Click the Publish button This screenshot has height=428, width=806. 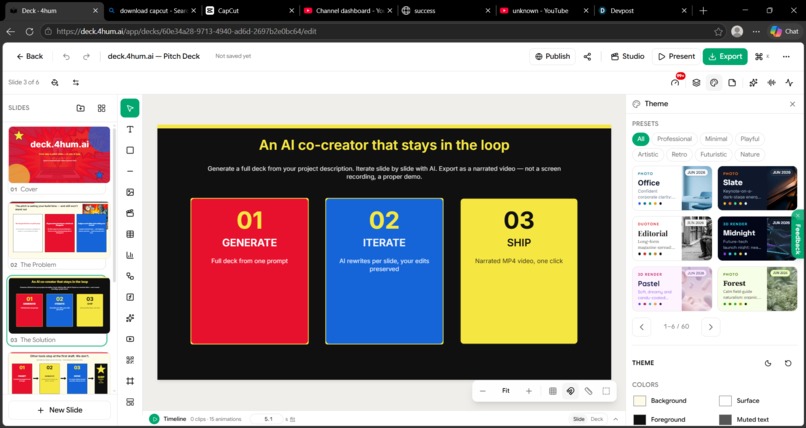[x=552, y=57]
